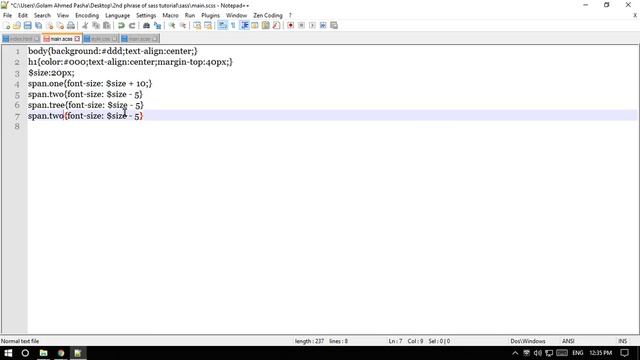Switch to the third document tab

(x=101, y=39)
